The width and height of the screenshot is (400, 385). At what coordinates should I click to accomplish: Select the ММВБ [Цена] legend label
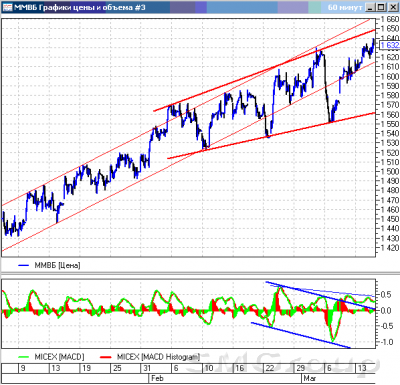click(57, 266)
